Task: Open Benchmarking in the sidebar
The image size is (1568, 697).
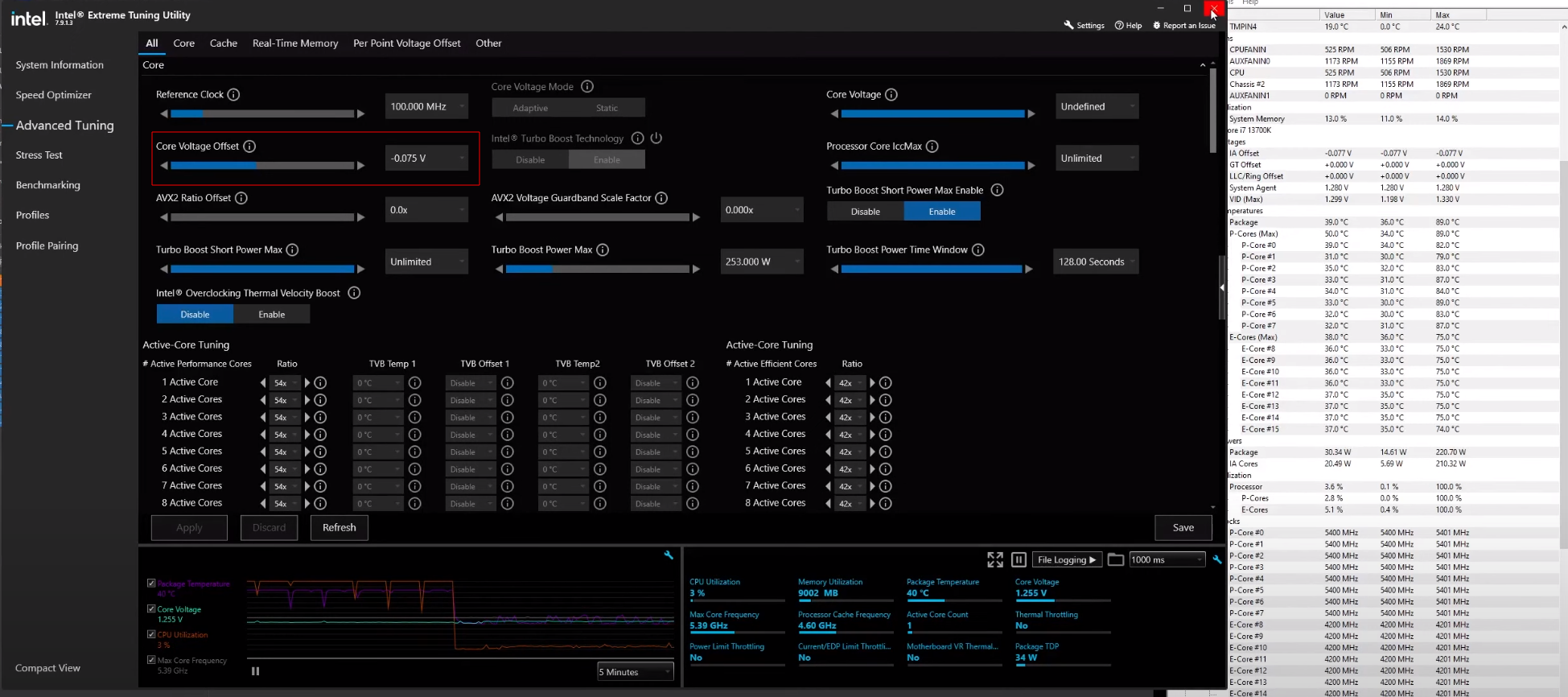Action: [x=48, y=185]
